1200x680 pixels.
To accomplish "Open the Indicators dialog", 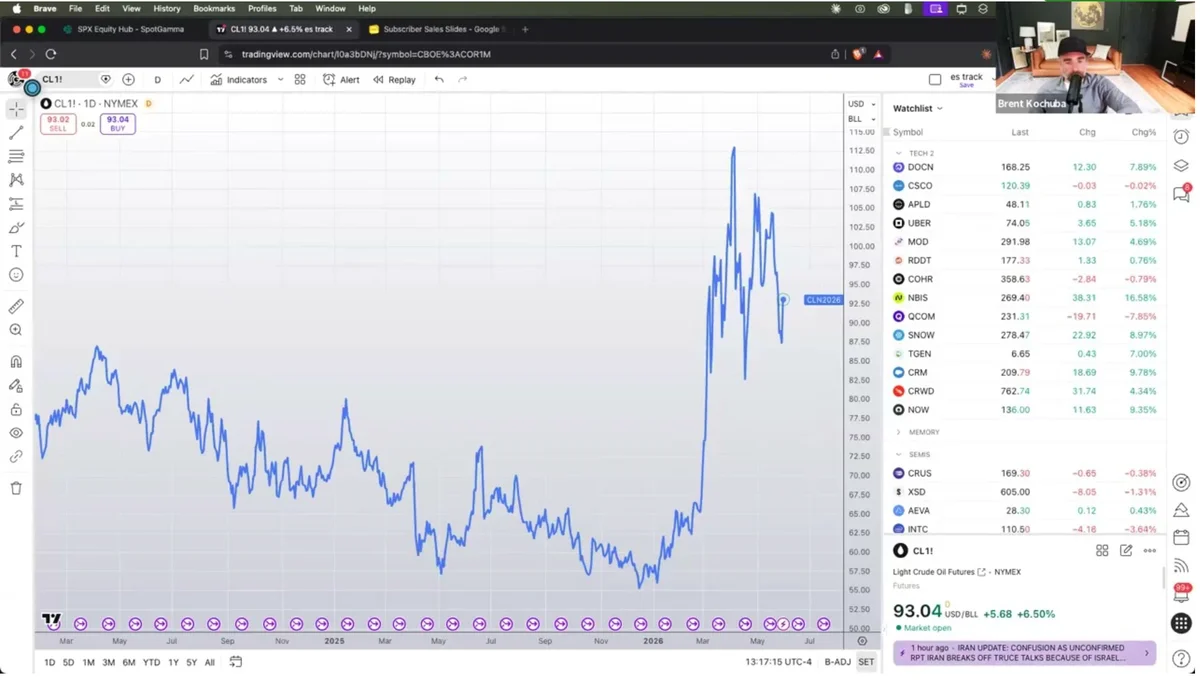I will pos(238,79).
